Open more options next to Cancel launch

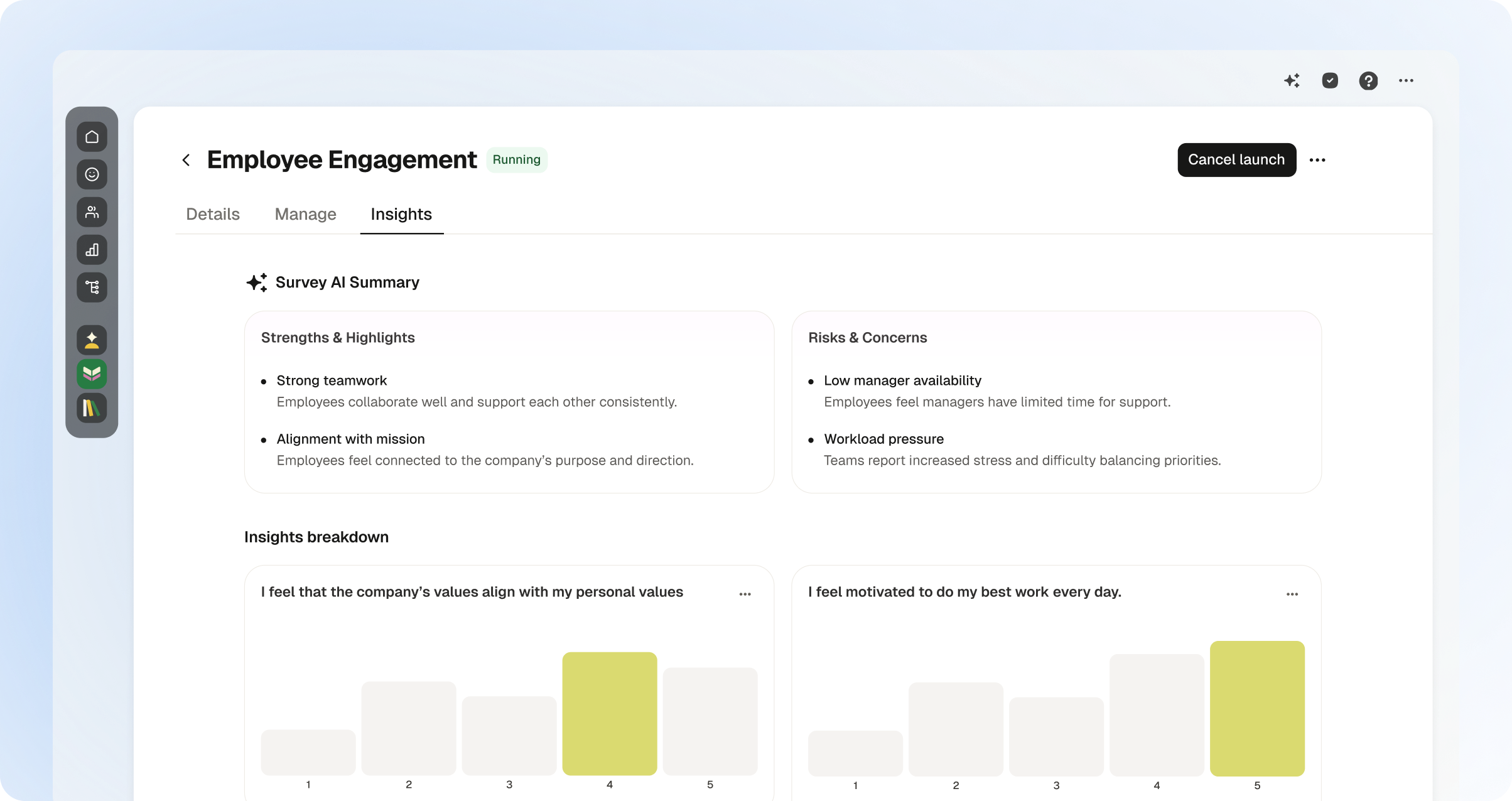click(x=1317, y=160)
